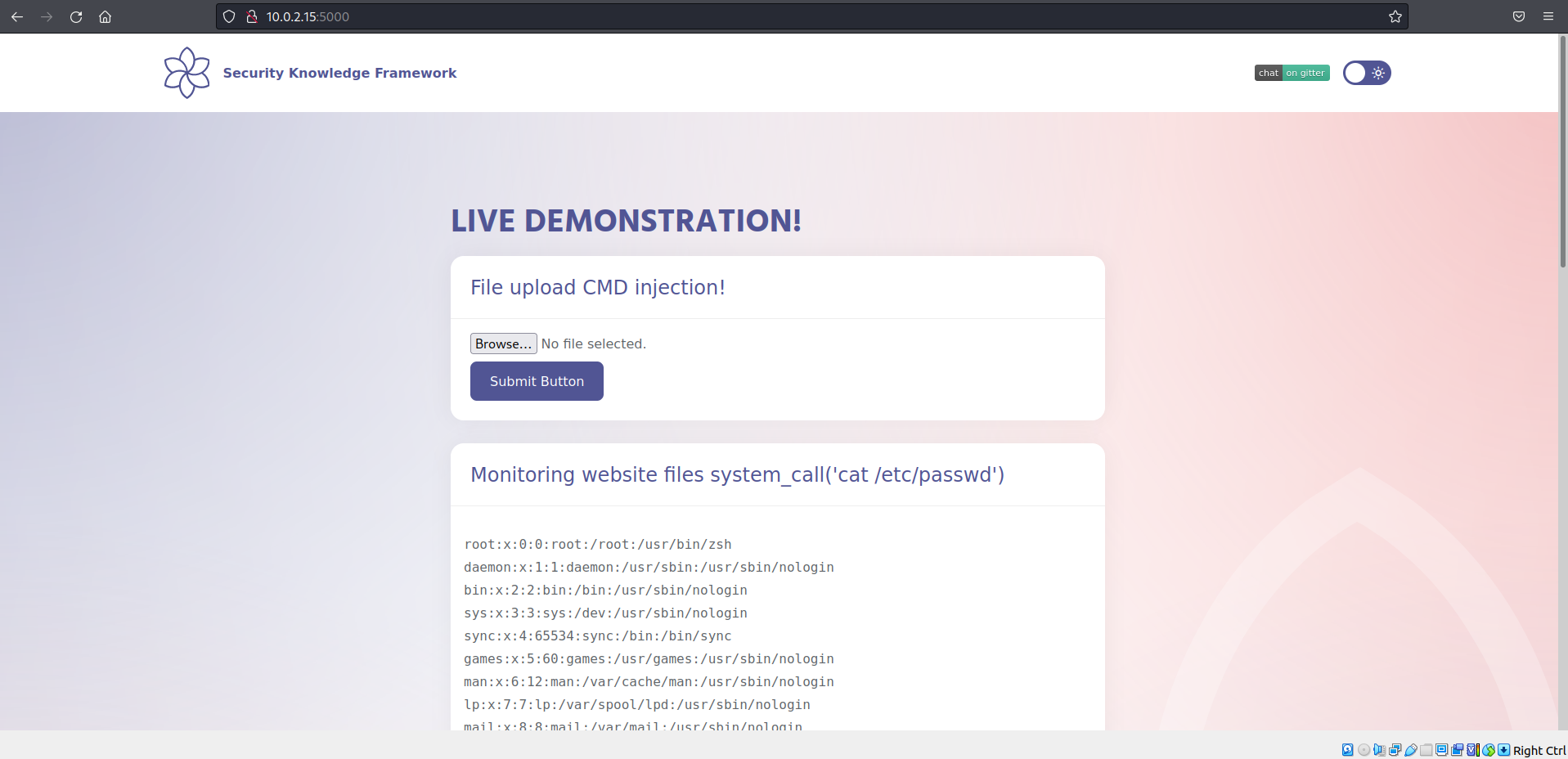The width and height of the screenshot is (1568, 759).
Task: Select the lp:x:7:7 passwd line
Action: tap(637, 705)
